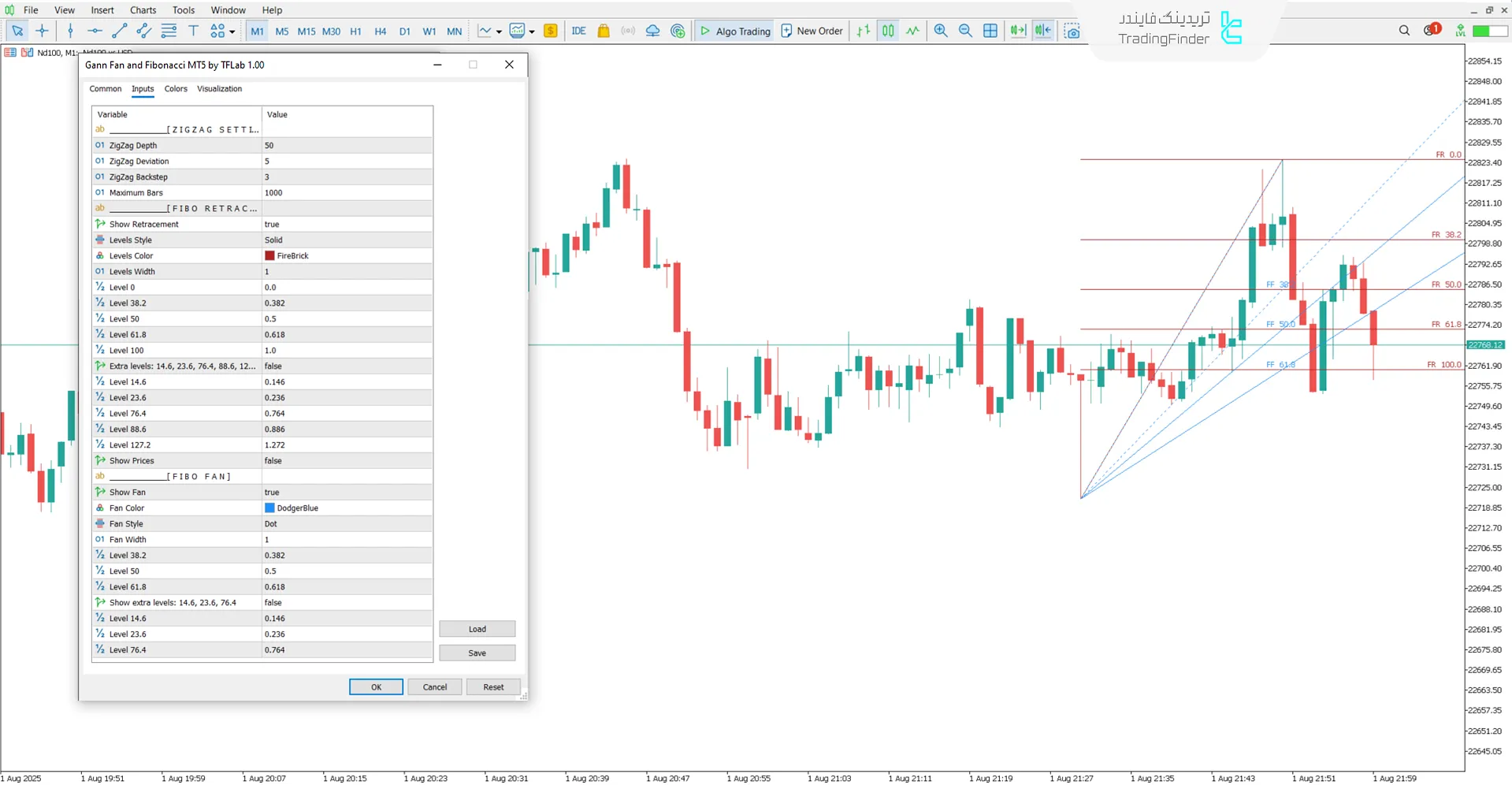Toggle Algo Trading on
The width and height of the screenshot is (1512, 785).
(x=734, y=31)
